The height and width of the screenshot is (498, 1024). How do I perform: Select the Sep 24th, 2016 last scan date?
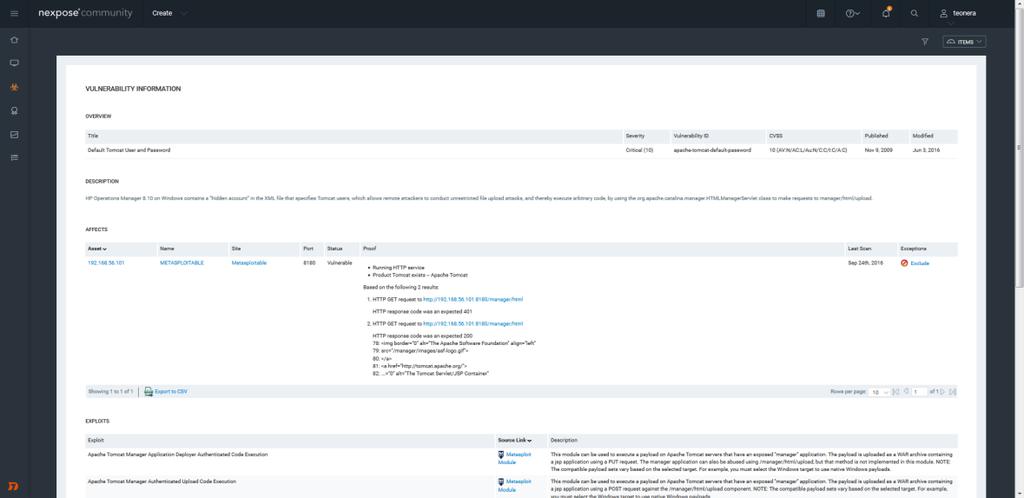tap(865, 263)
